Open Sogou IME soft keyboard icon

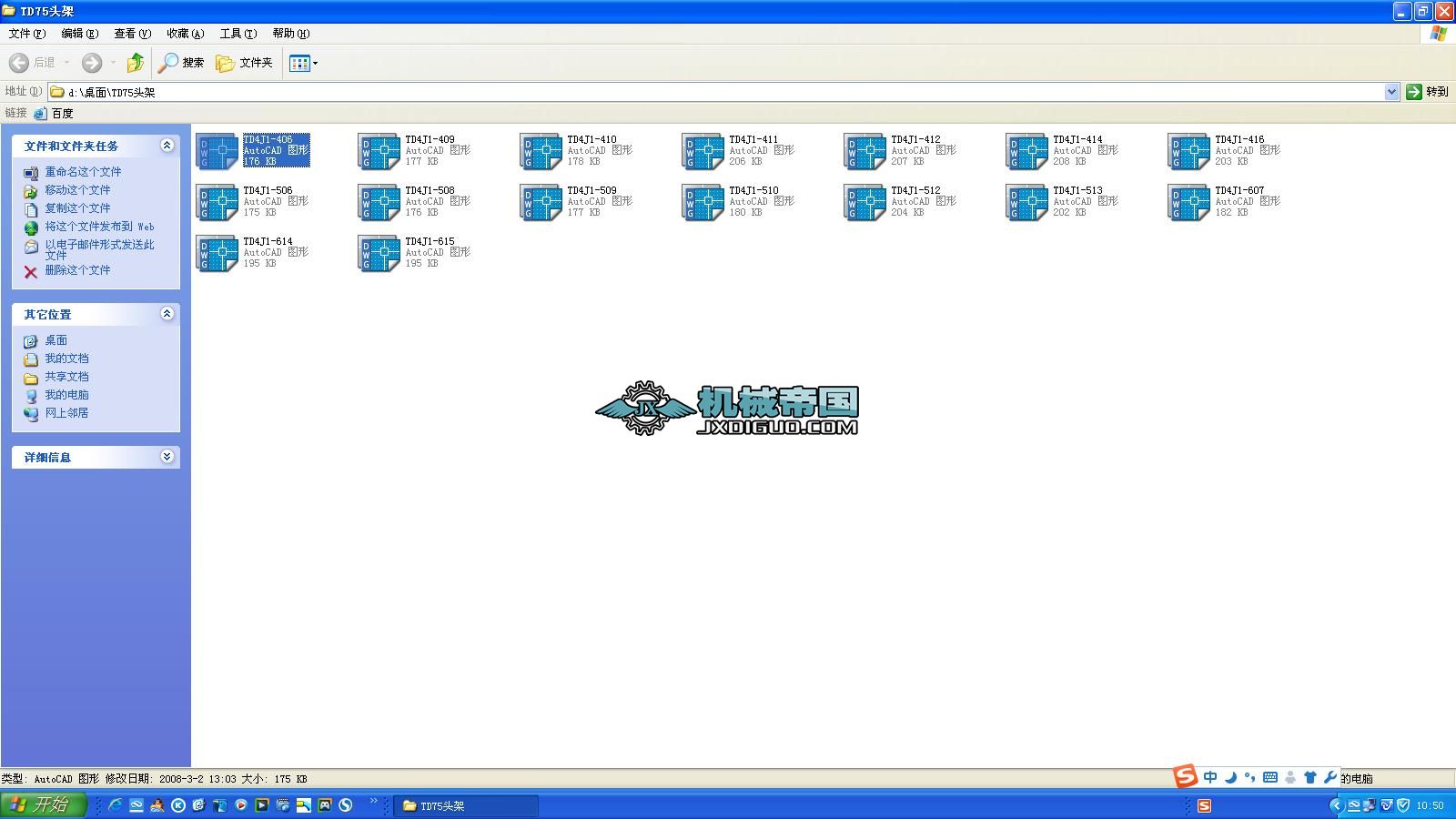tap(1269, 777)
